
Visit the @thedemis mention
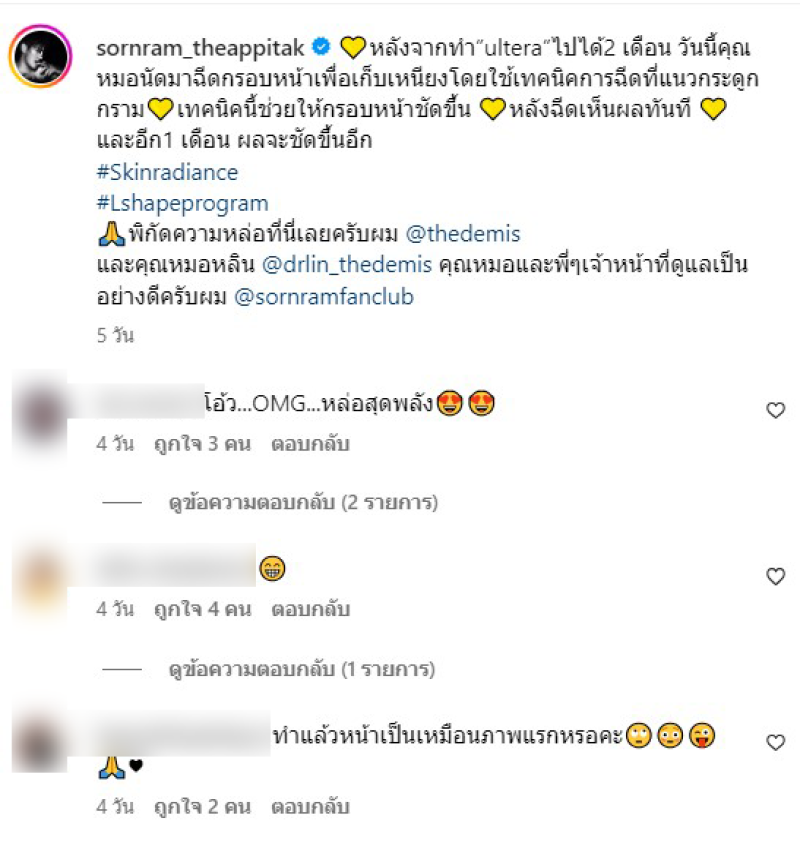pos(463,234)
